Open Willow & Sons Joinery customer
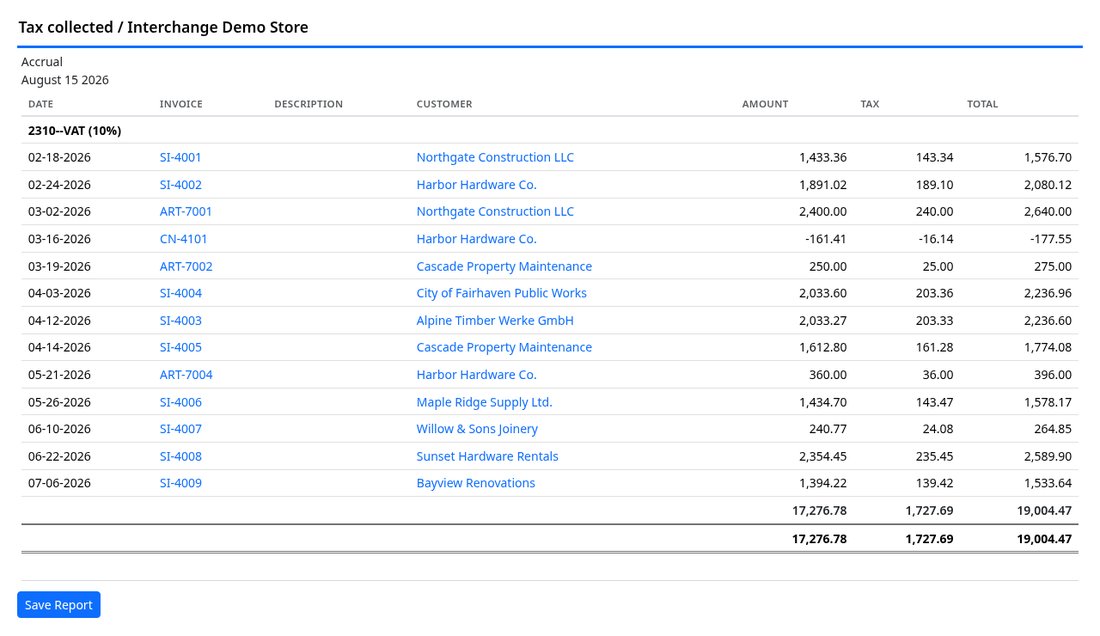The height and width of the screenshot is (636, 1100). point(477,428)
